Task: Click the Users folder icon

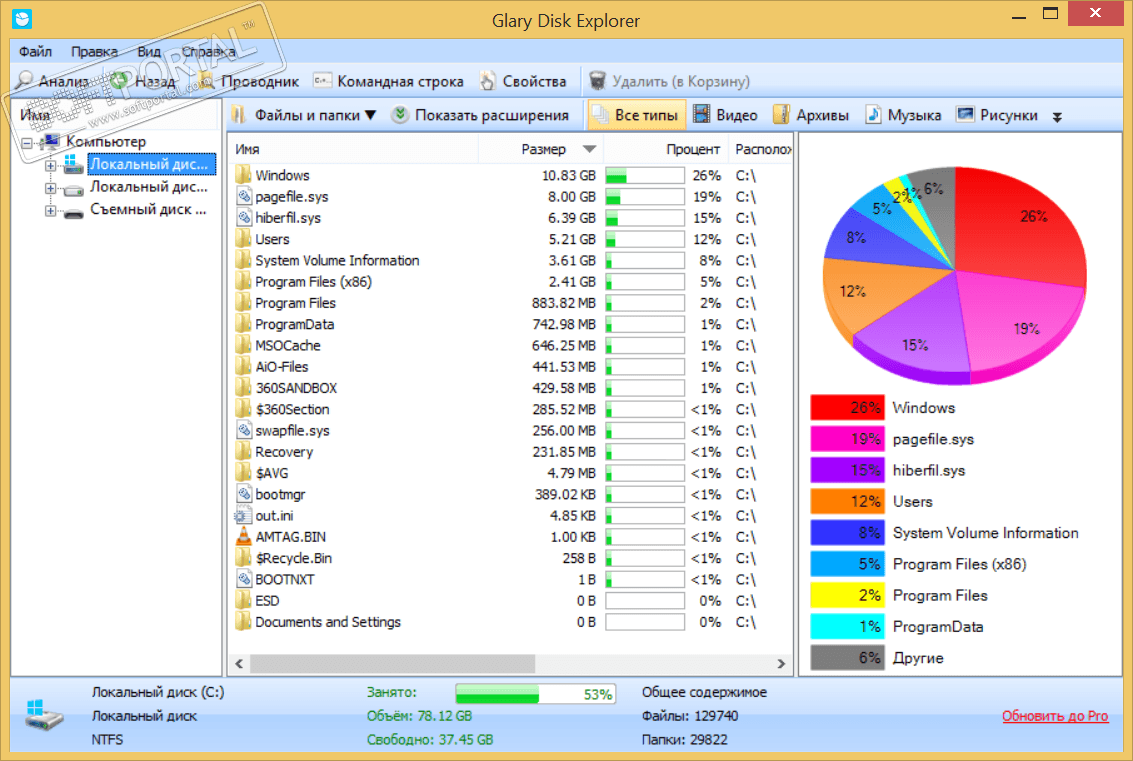Action: (x=244, y=238)
